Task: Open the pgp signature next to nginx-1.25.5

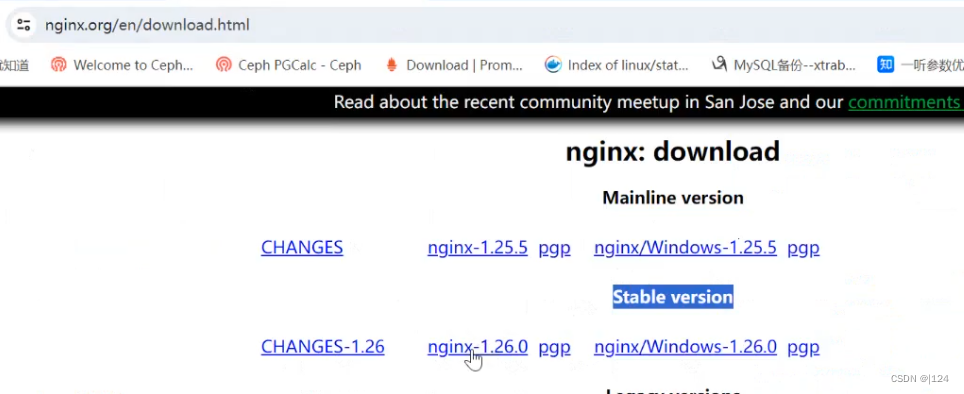Action: (555, 248)
